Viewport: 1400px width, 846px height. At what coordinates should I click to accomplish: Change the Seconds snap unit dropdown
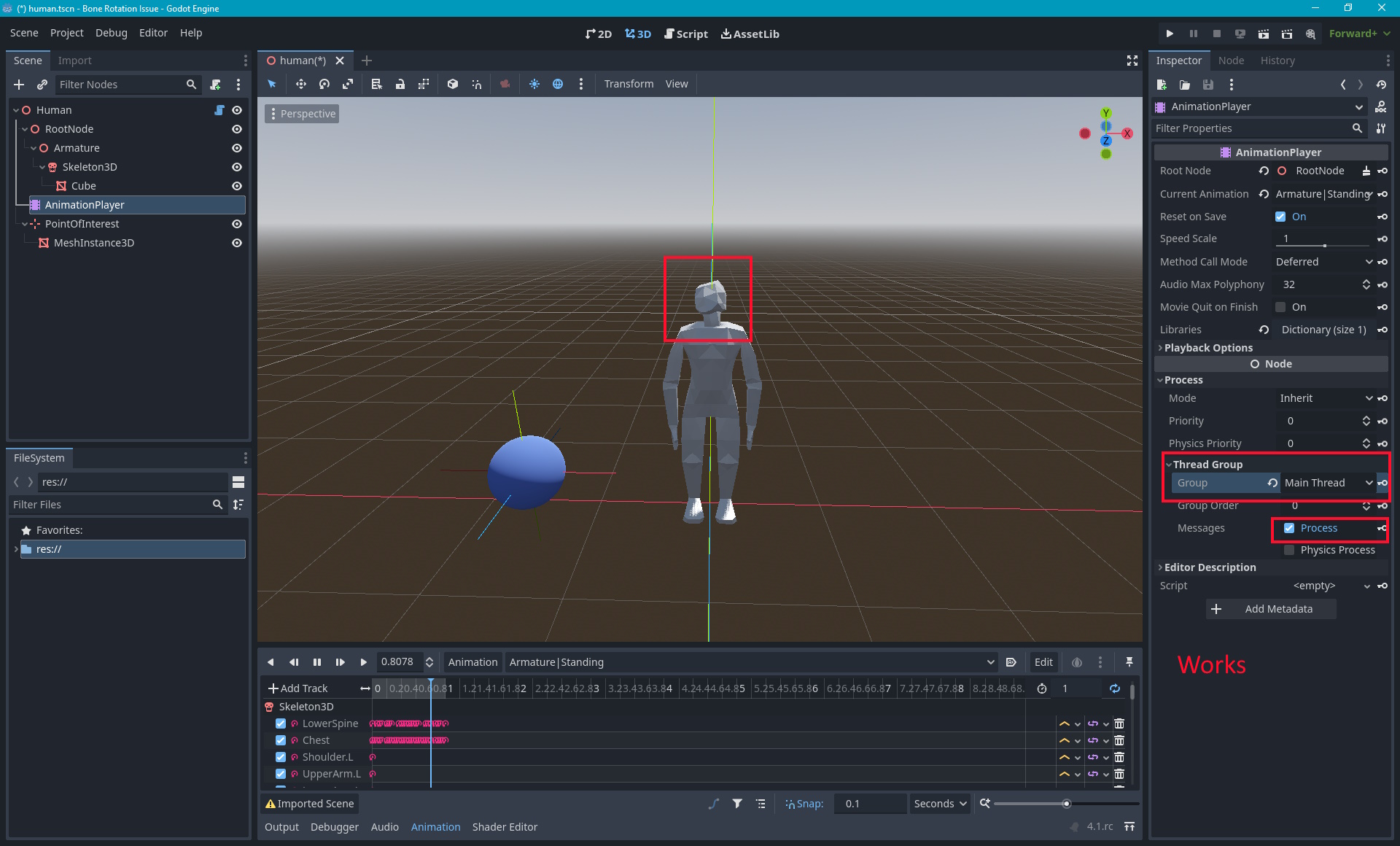(939, 803)
